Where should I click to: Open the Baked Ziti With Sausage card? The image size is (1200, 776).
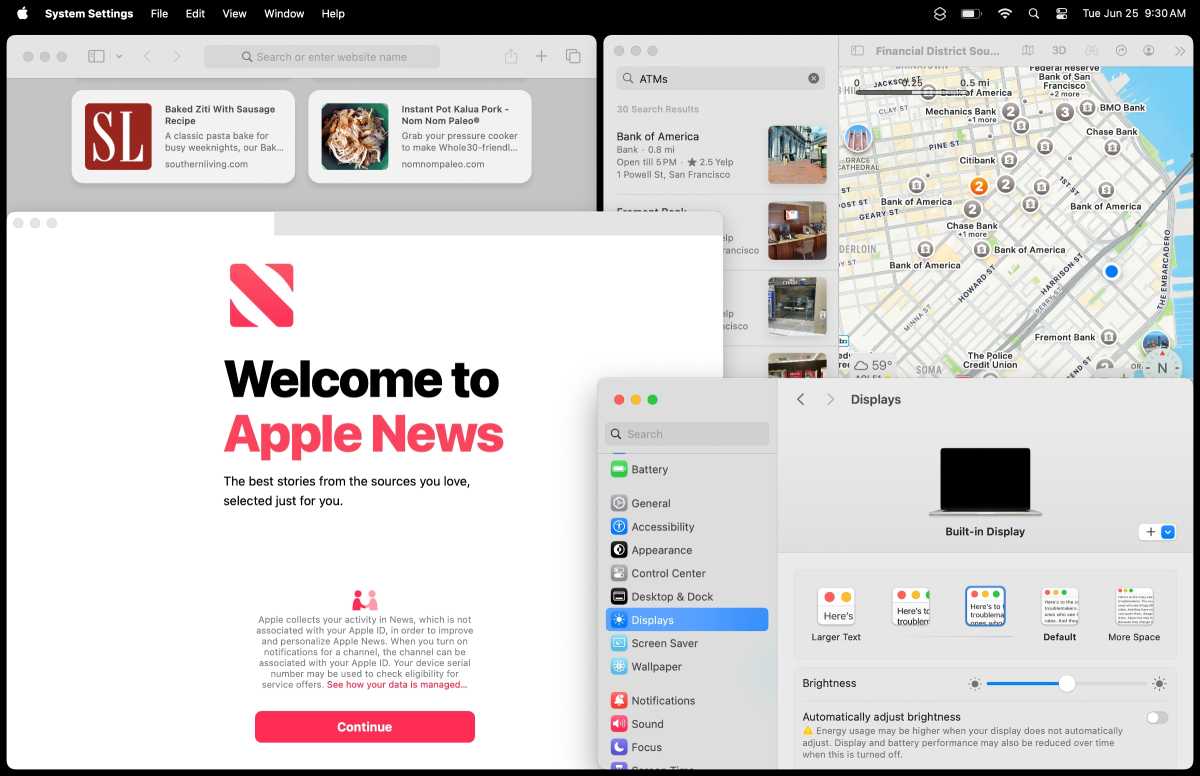(x=183, y=136)
